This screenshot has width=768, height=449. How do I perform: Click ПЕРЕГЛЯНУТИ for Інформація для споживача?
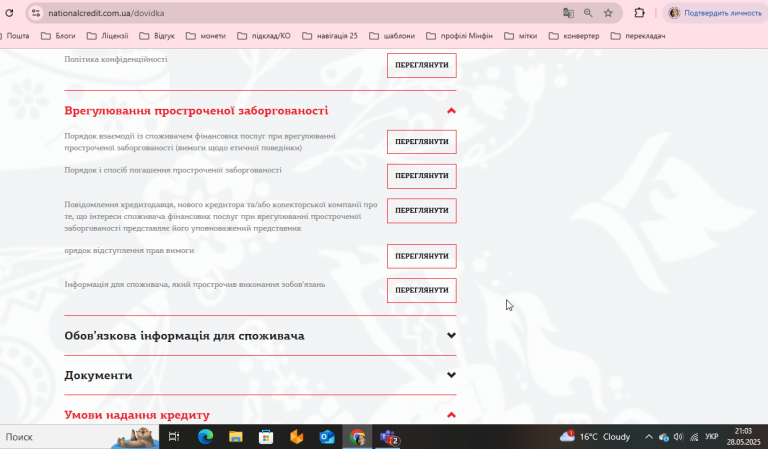(x=422, y=290)
